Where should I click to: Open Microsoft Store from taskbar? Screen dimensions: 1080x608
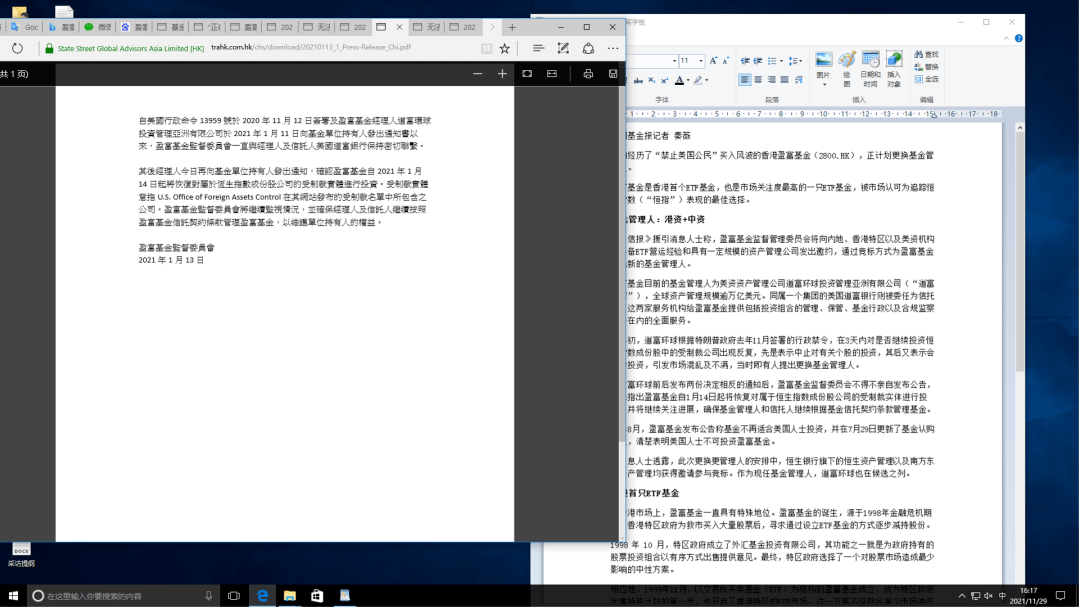pos(317,596)
